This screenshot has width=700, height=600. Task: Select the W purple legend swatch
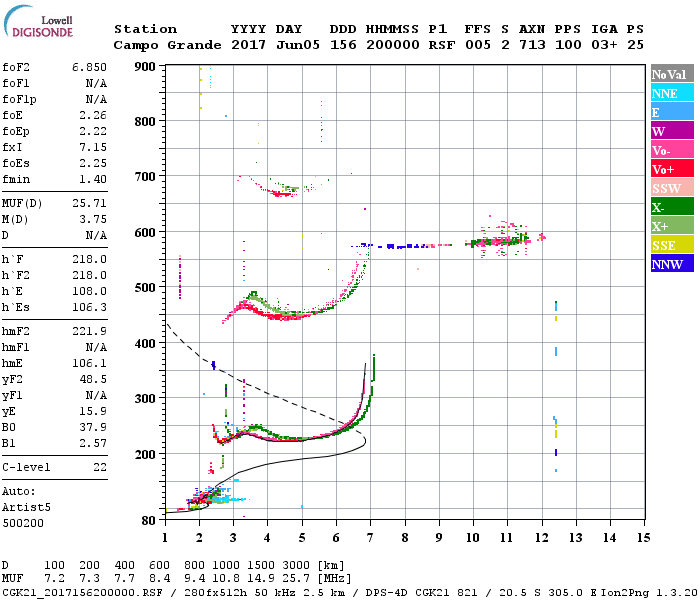click(671, 132)
